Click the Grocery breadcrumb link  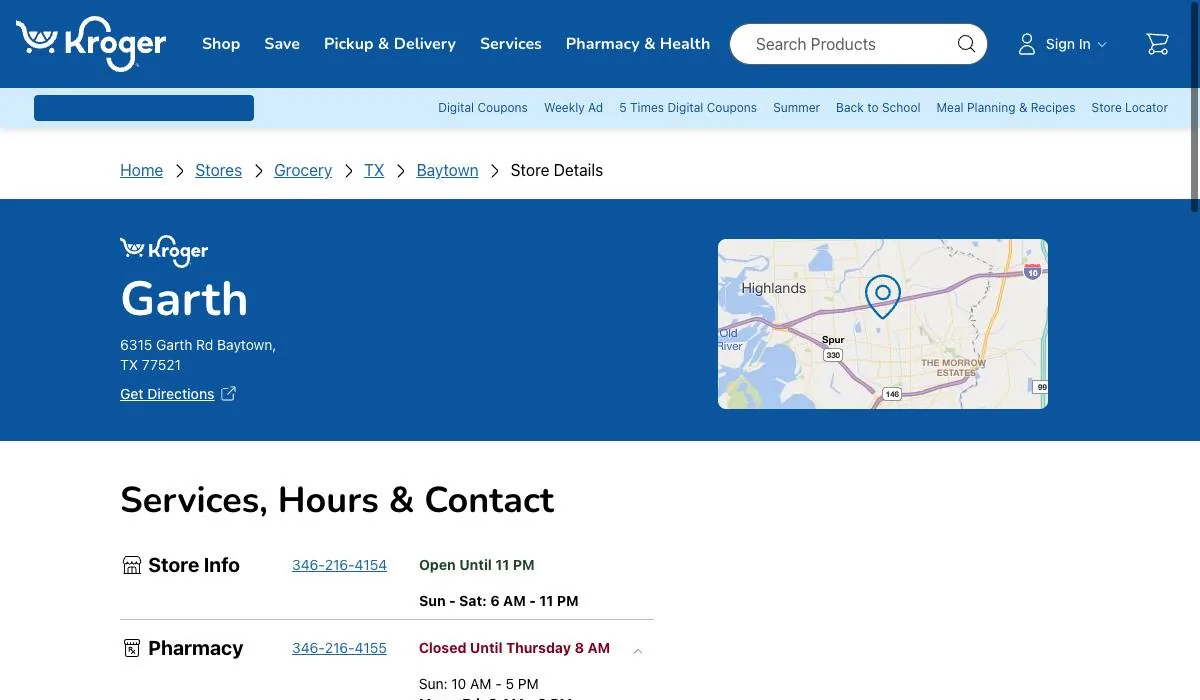click(x=303, y=171)
